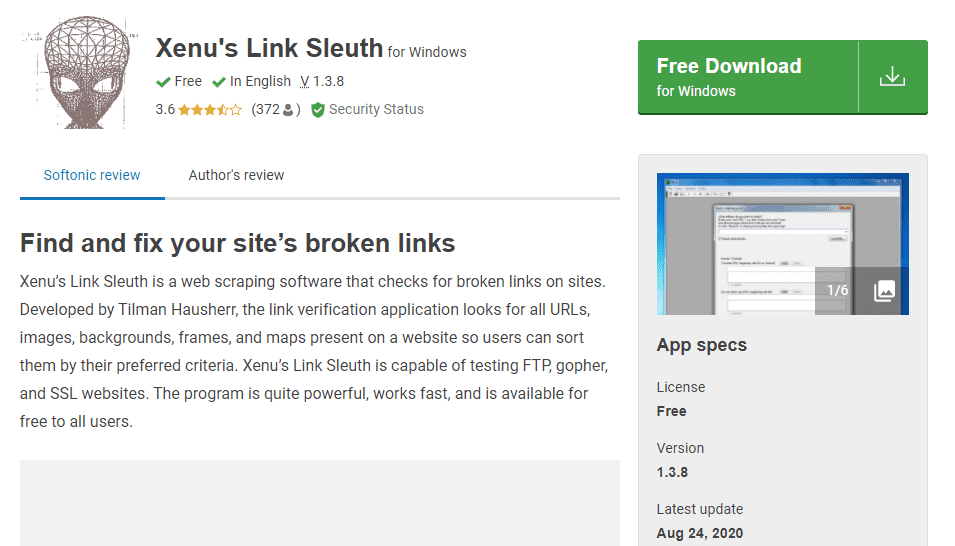
Task: Select the 3.6 rating score
Action: pyautogui.click(x=165, y=110)
